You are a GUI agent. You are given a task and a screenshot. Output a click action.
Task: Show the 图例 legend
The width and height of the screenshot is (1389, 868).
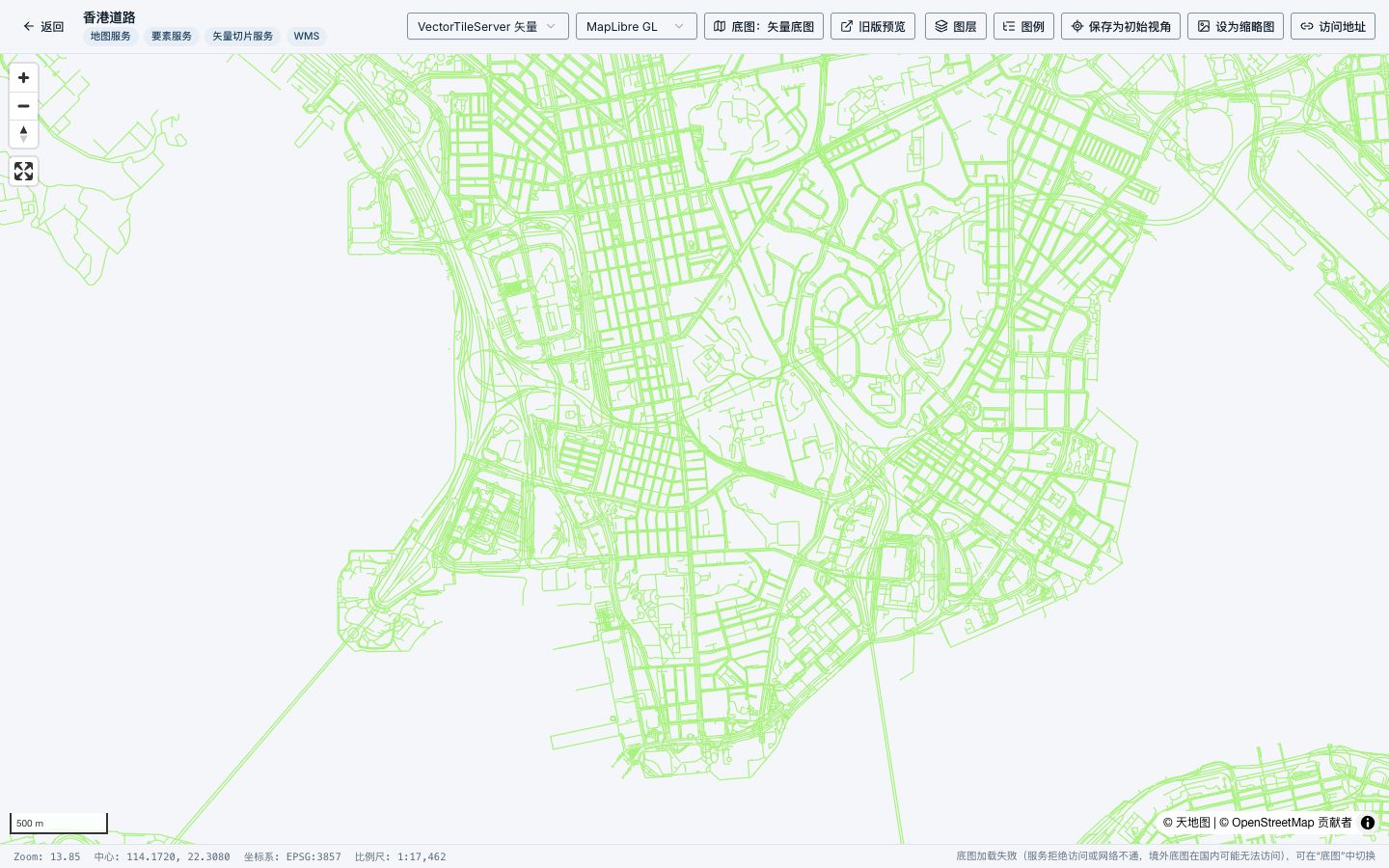click(1023, 27)
